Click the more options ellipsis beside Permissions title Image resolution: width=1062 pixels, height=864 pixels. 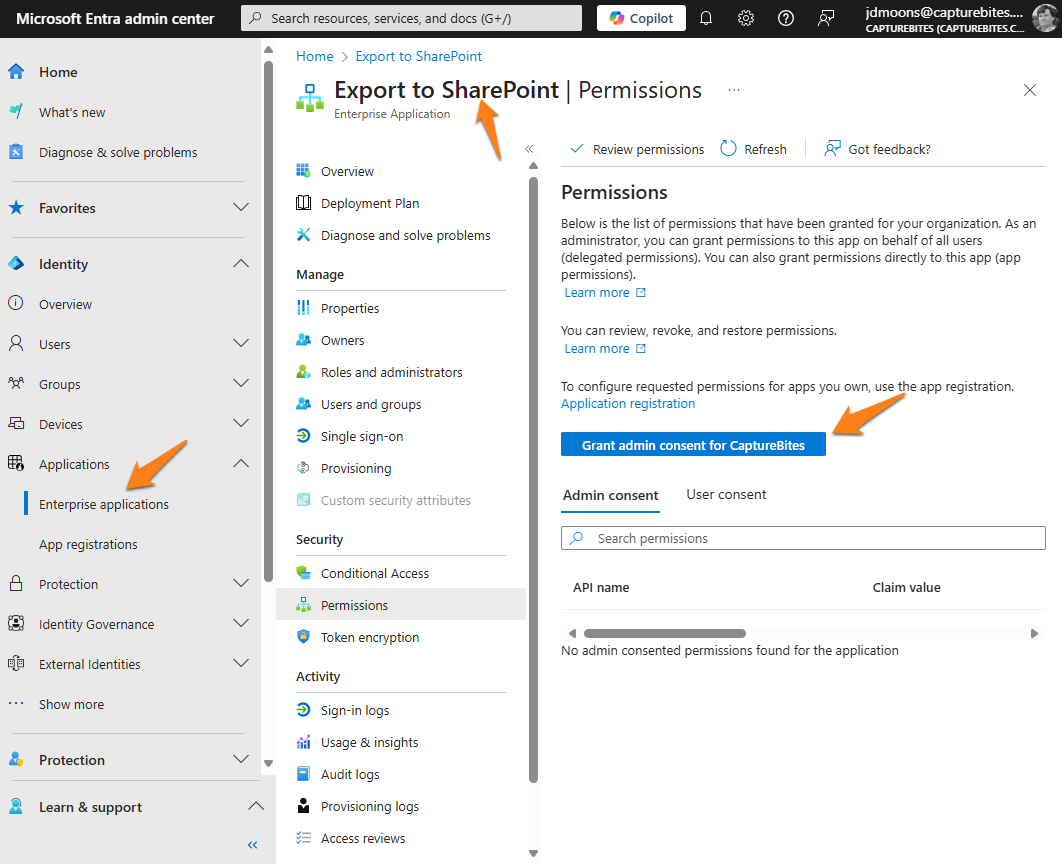734,90
